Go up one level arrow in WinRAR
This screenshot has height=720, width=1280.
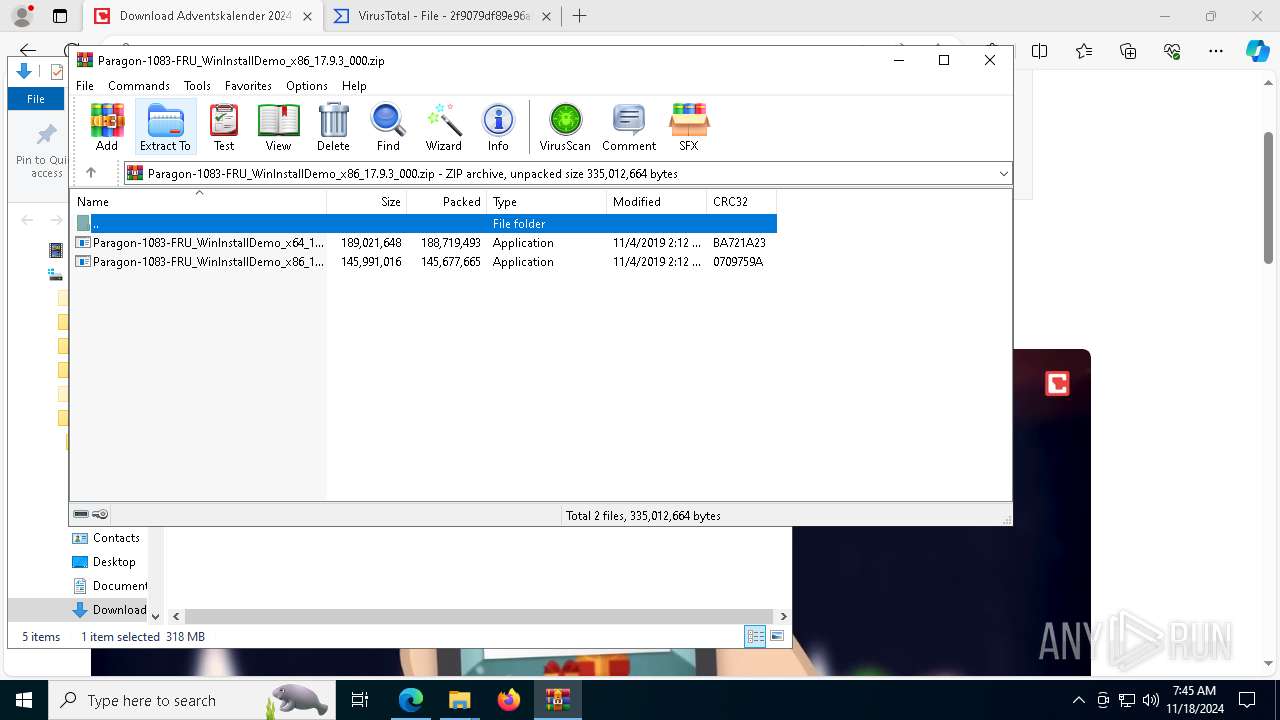[91, 173]
